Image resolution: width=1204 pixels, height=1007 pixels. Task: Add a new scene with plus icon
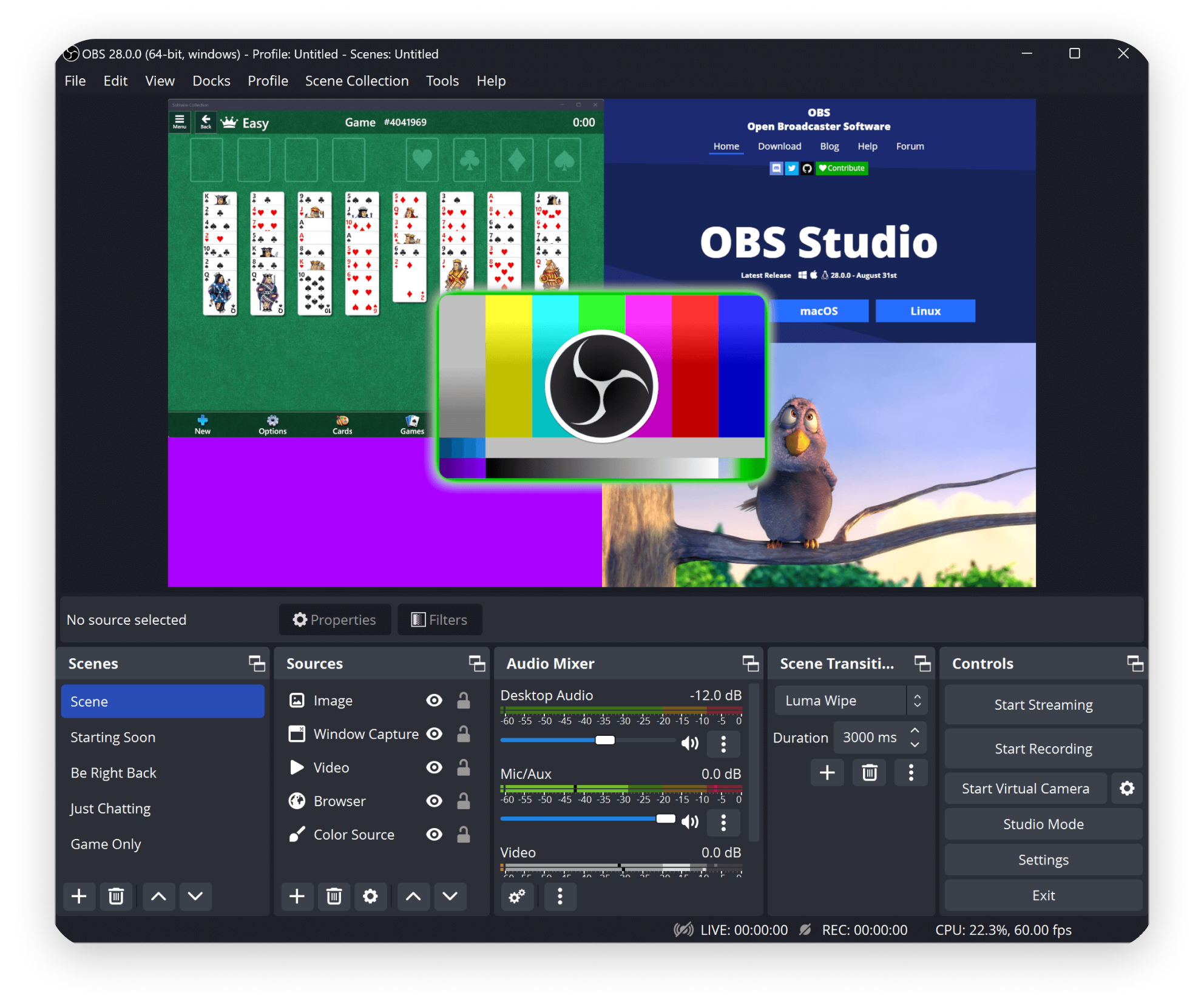79,896
